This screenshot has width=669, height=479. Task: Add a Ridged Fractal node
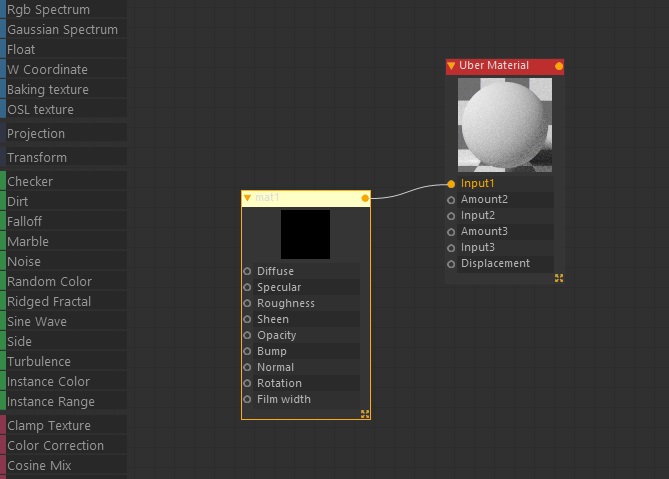[64, 302]
